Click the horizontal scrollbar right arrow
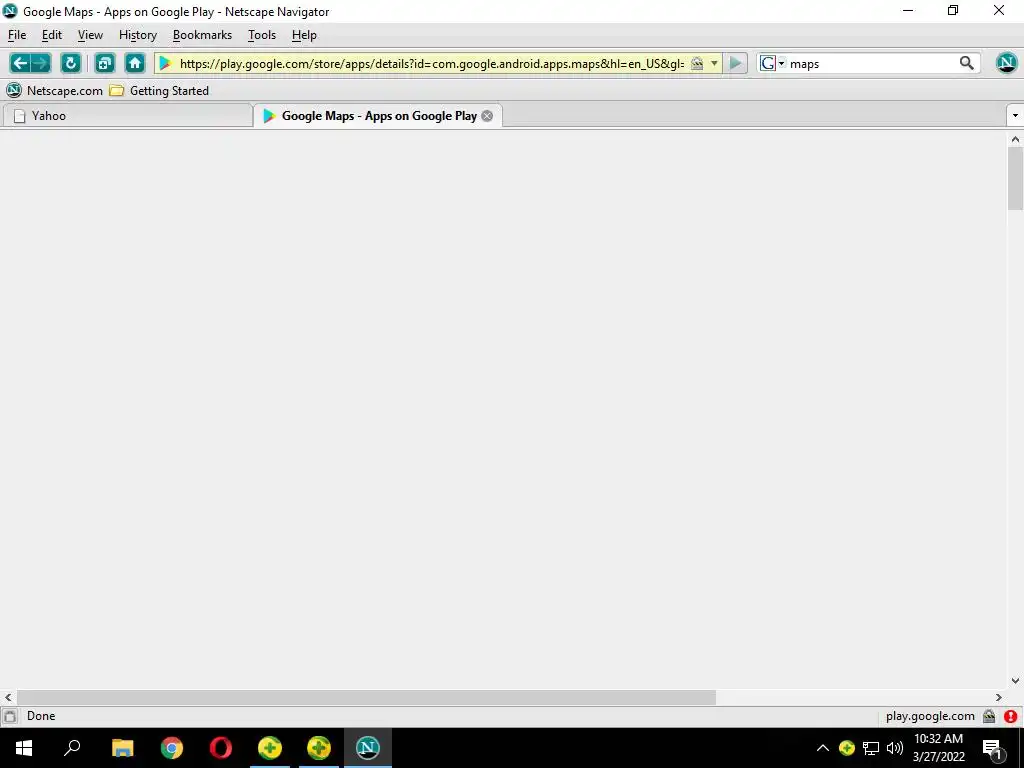Image resolution: width=1024 pixels, height=768 pixels. 999,697
